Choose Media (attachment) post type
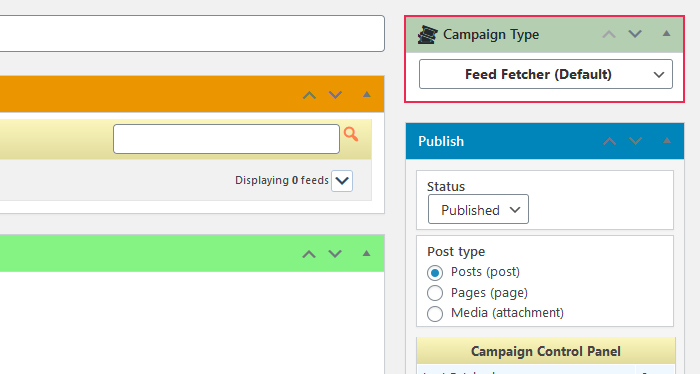 435,314
